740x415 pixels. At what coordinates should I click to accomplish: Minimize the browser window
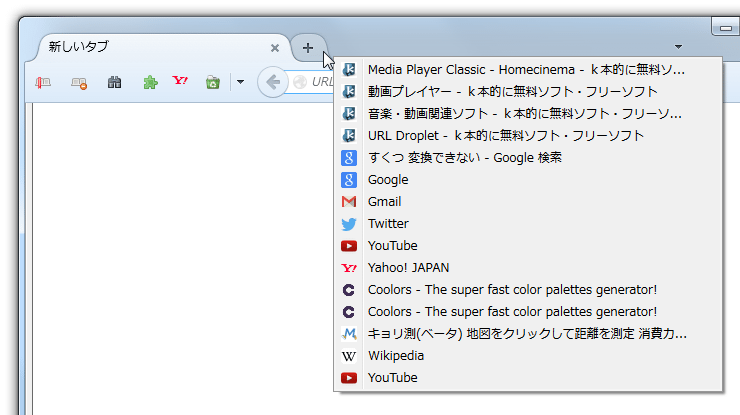point(725,28)
